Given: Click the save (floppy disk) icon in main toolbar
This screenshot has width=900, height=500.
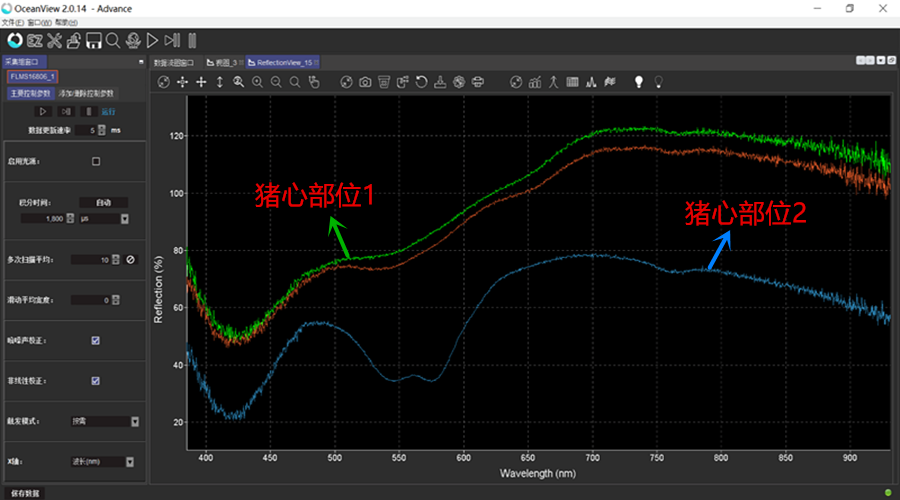Looking at the screenshot, I should pyautogui.click(x=93, y=40).
